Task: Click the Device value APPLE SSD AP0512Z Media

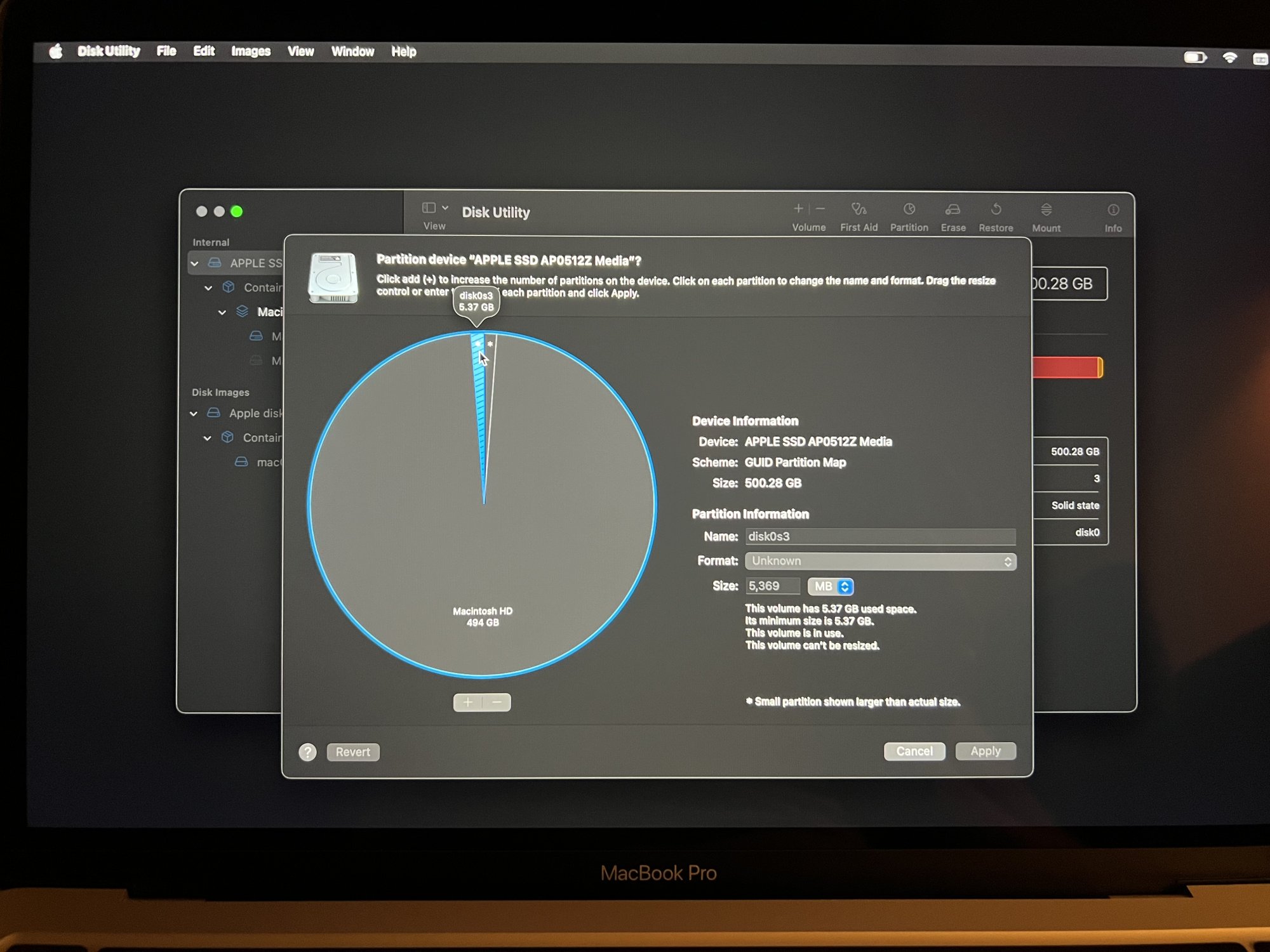Action: [818, 442]
